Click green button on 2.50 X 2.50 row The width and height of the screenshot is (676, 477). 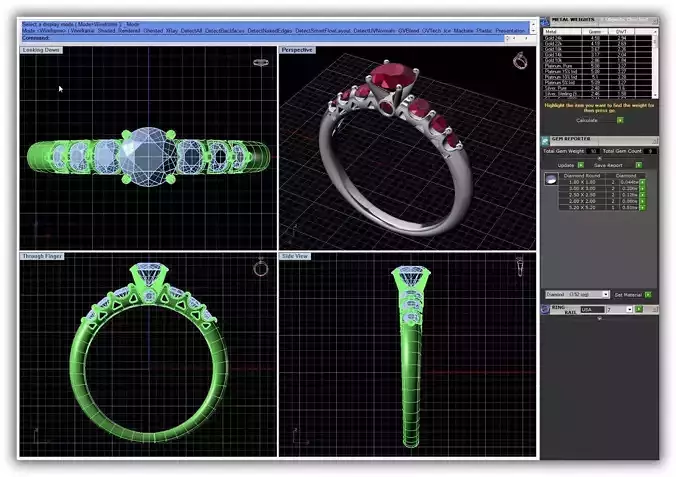(x=642, y=195)
